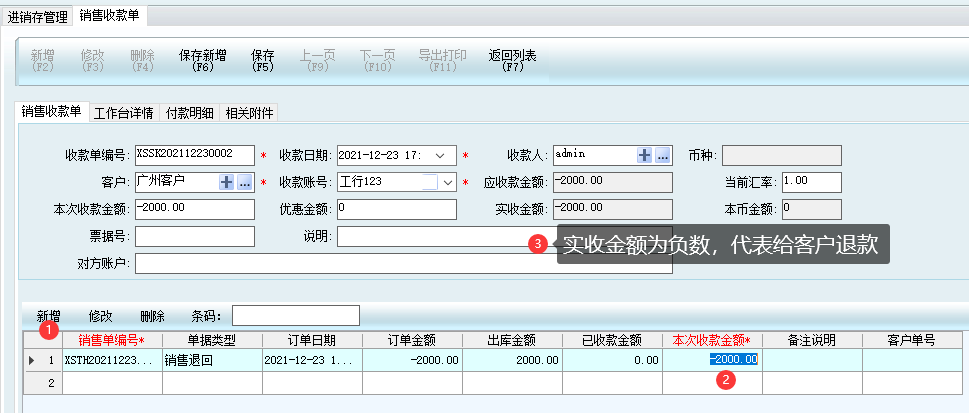The image size is (969, 413).
Task: Select the 进销存管理 top tab
Action: [x=36, y=15]
